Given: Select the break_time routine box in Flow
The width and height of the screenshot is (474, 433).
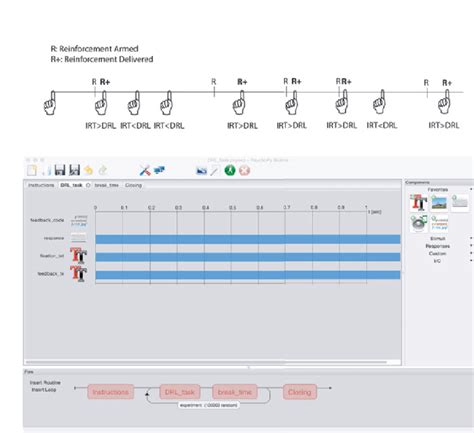Looking at the screenshot, I should (x=235, y=392).
